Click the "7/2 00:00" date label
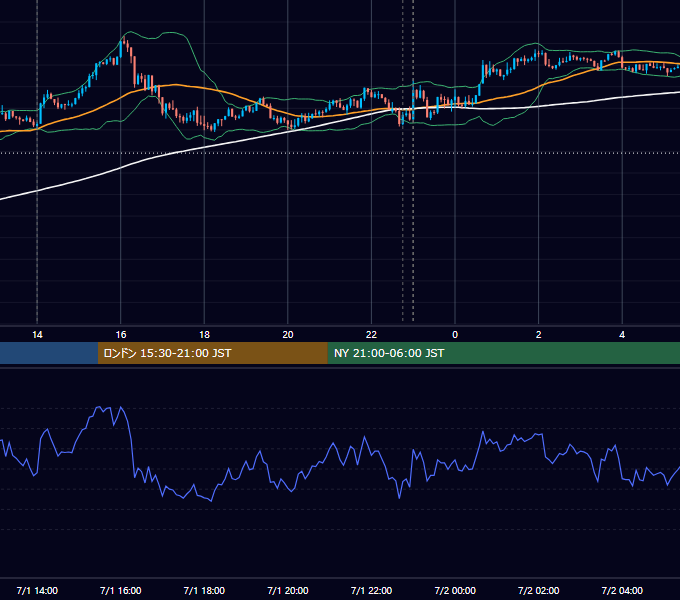 pos(455,591)
